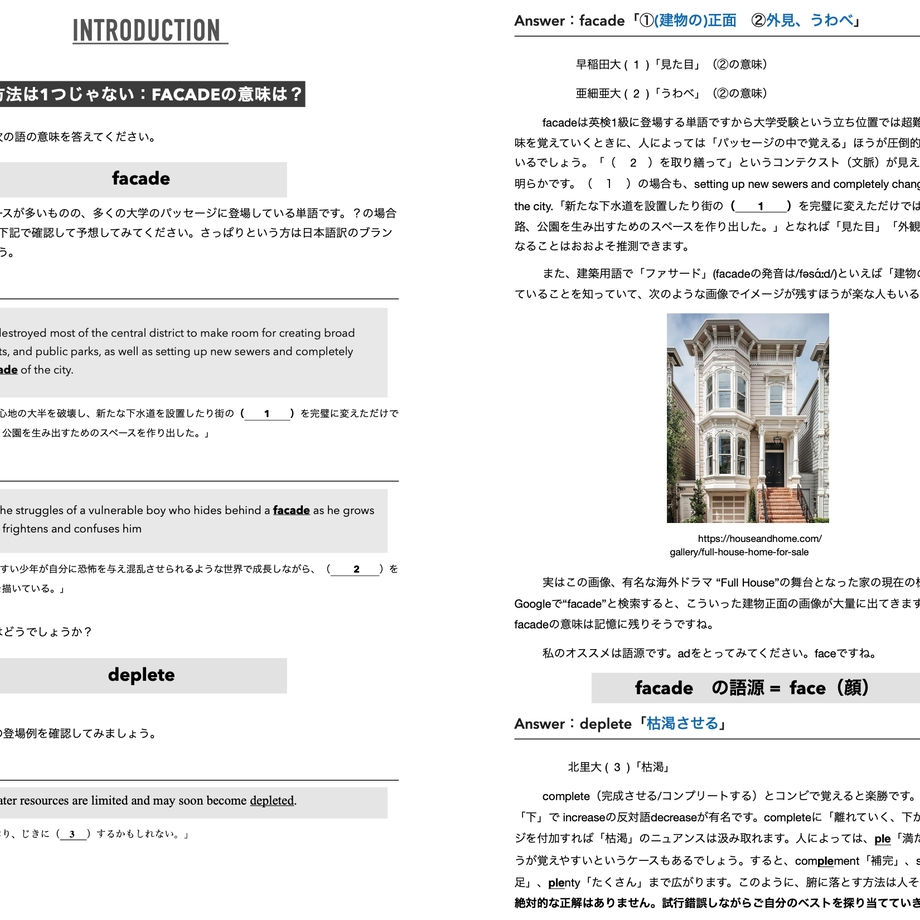Click underlined 'plenty' in the last paragraph

pos(564,882)
